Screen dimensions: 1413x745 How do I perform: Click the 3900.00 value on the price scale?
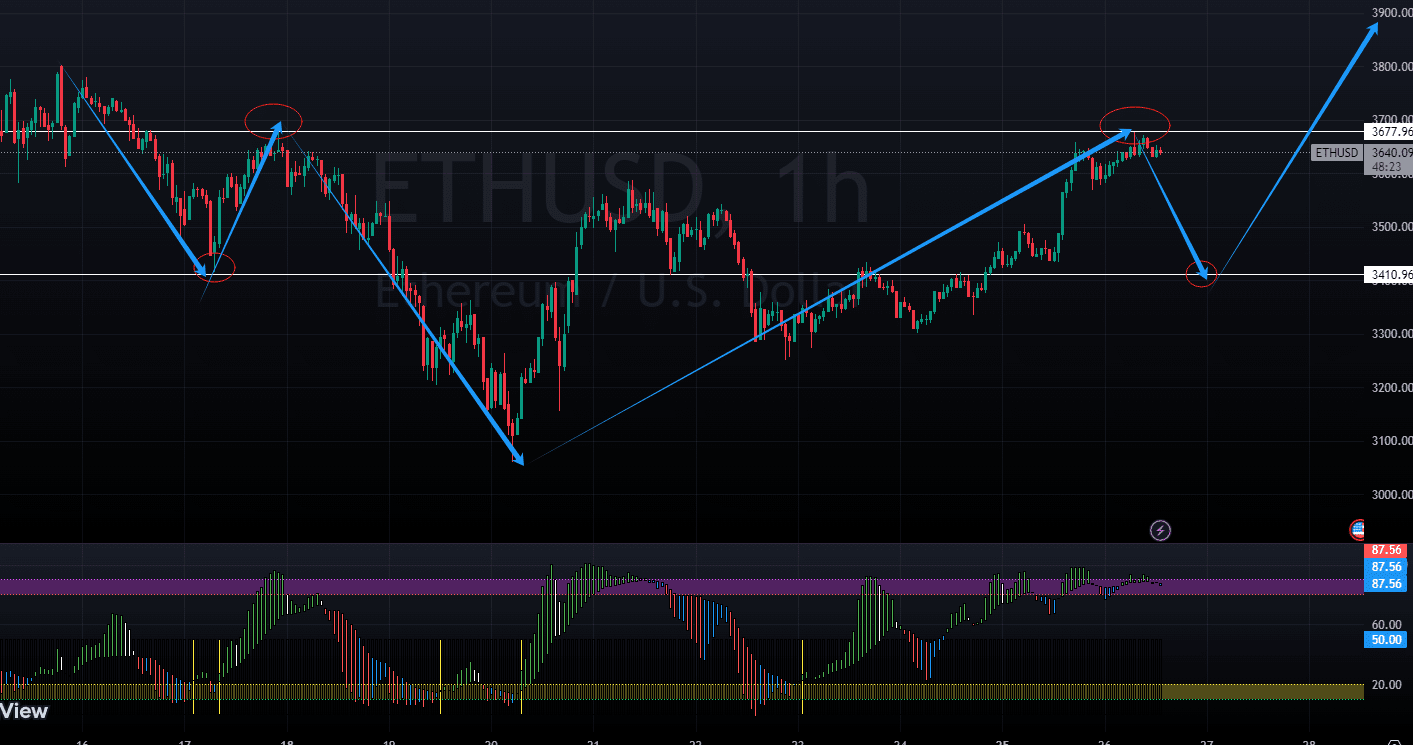click(1390, 13)
